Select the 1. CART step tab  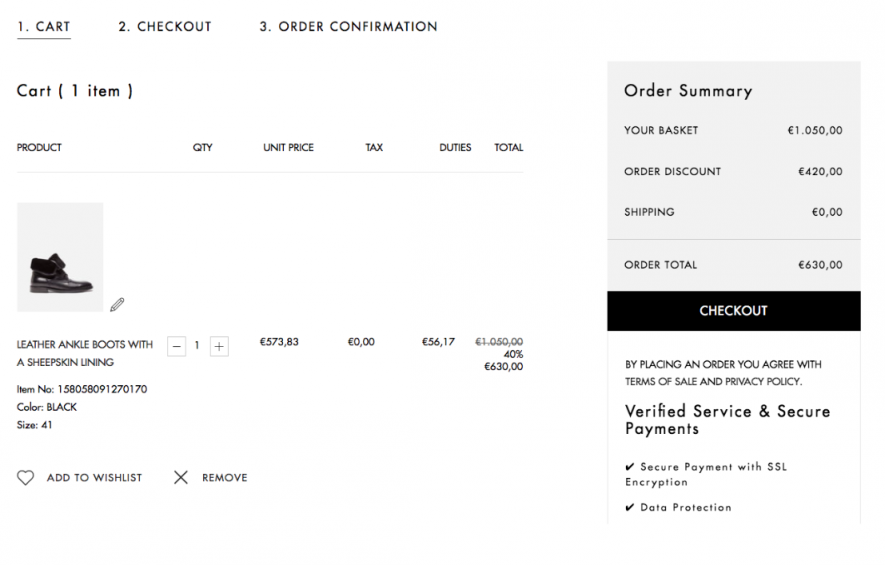[x=44, y=27]
